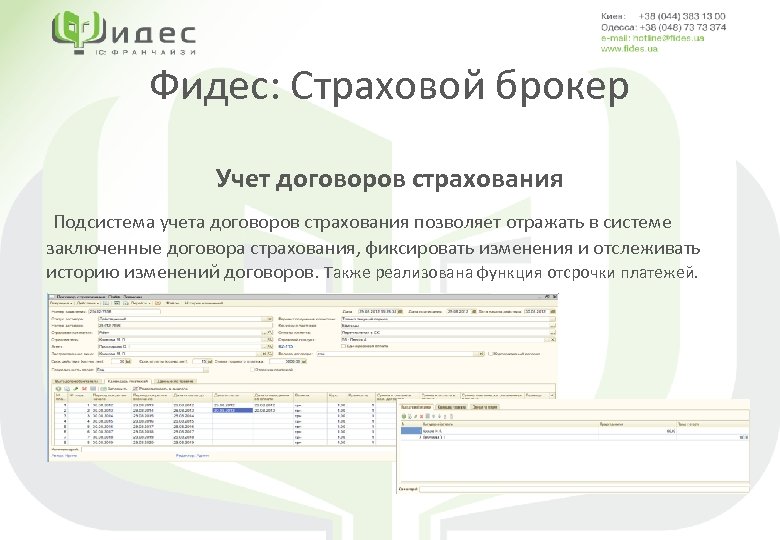Open the Перейти menu in the contract window toolbar
Viewport: 780px width, 540px height.
click(x=141, y=303)
